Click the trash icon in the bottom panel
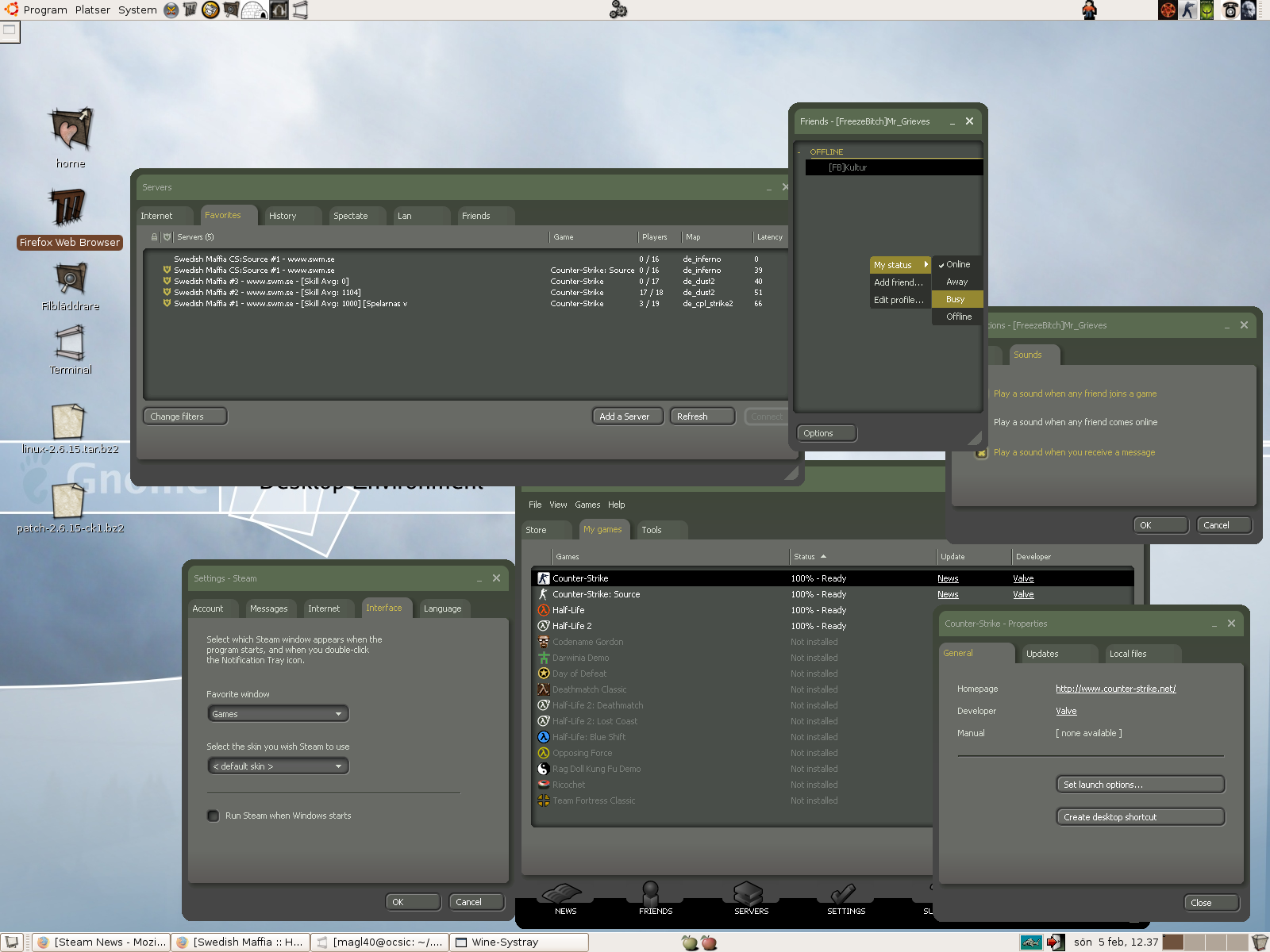Image resolution: width=1270 pixels, height=952 pixels. coord(1260,942)
